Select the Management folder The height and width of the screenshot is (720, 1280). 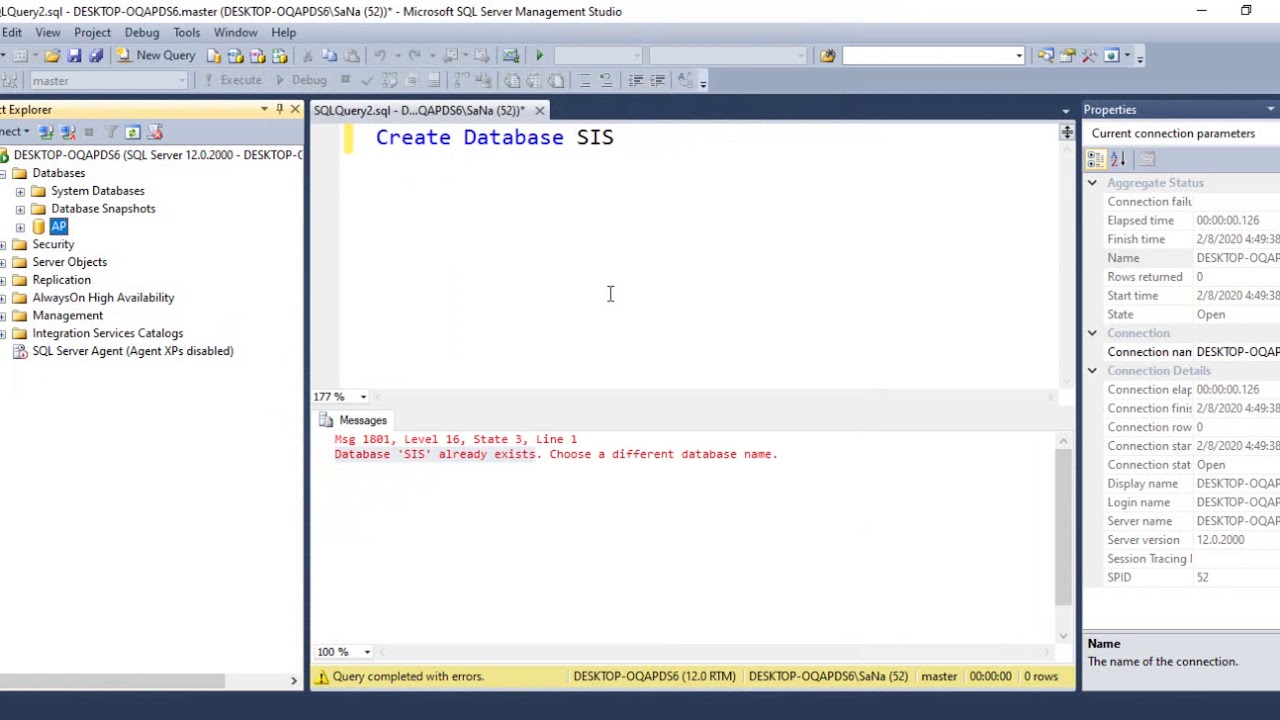point(67,316)
